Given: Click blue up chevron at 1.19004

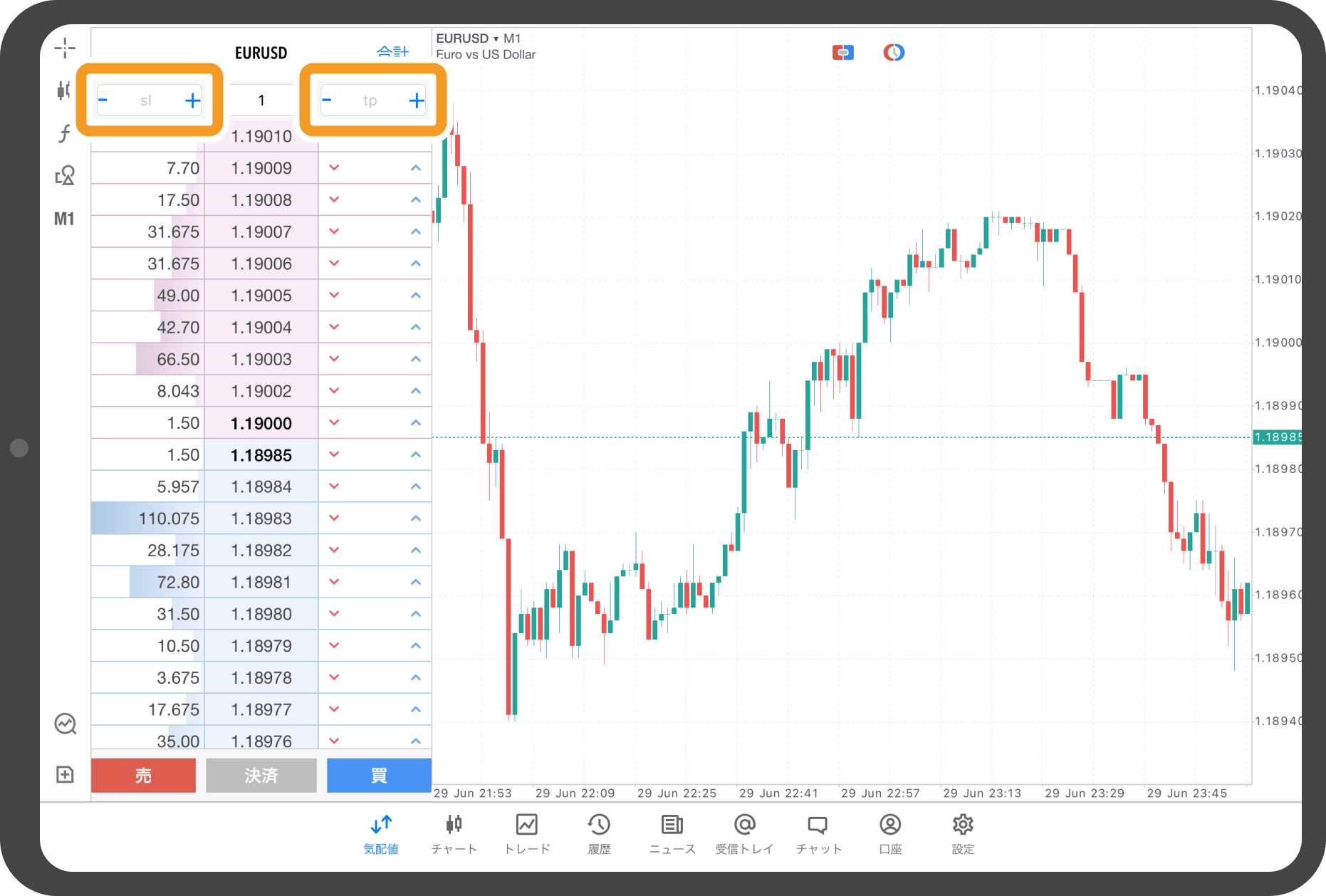Looking at the screenshot, I should click(x=416, y=327).
